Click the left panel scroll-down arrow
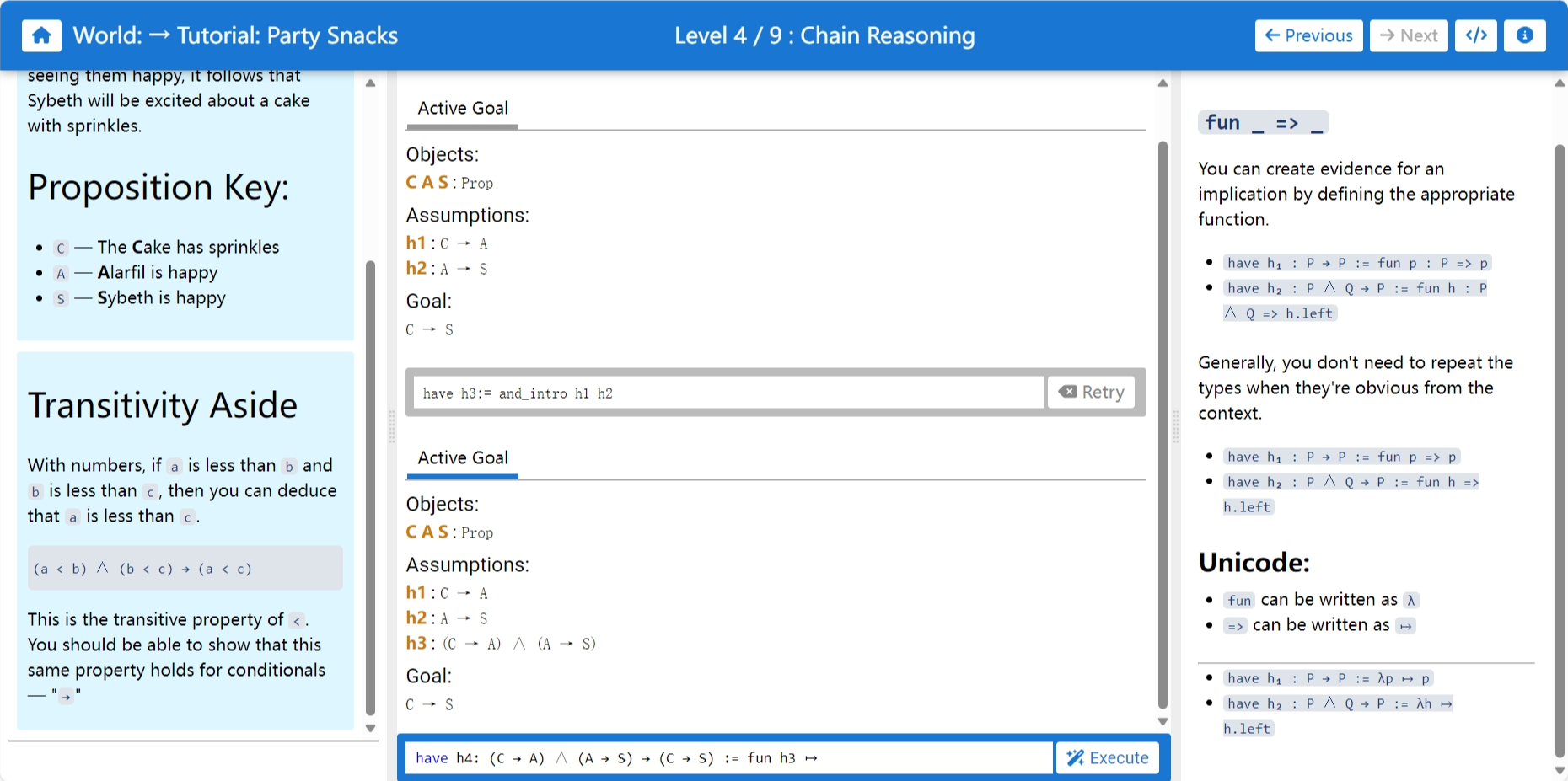1568x781 pixels. tap(370, 728)
